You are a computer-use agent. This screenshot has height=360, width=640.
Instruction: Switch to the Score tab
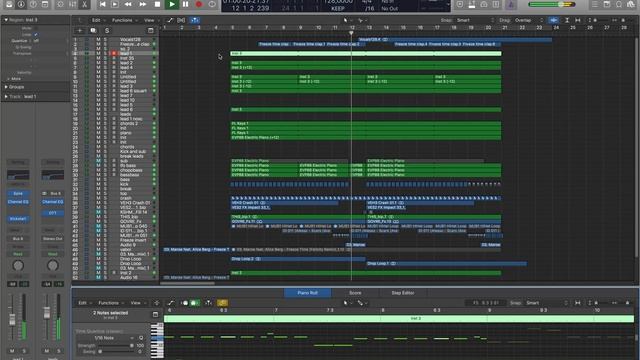[x=355, y=293]
